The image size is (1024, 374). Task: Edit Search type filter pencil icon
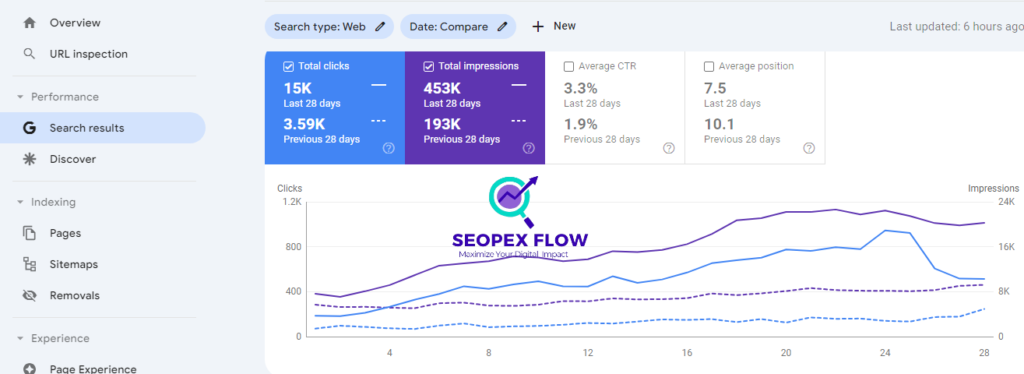click(380, 27)
